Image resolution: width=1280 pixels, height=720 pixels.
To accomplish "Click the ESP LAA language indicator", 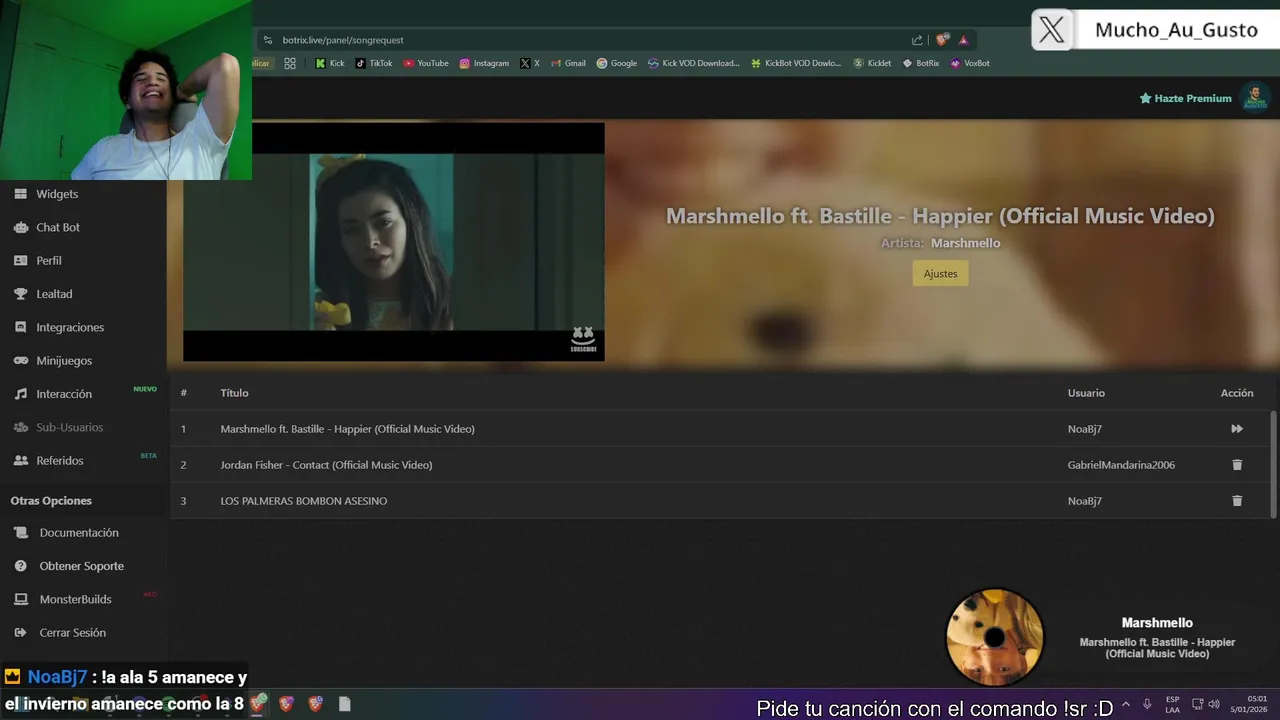I will coord(1172,704).
